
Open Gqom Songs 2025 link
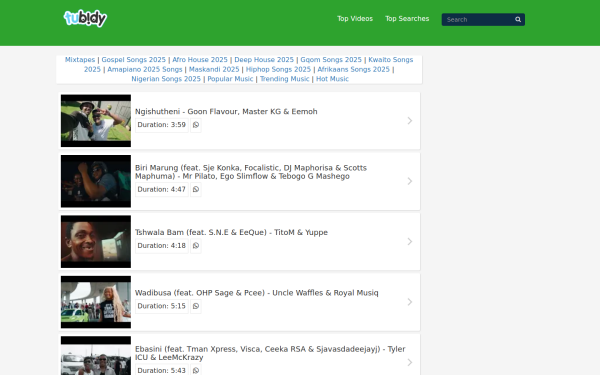[x=331, y=60]
